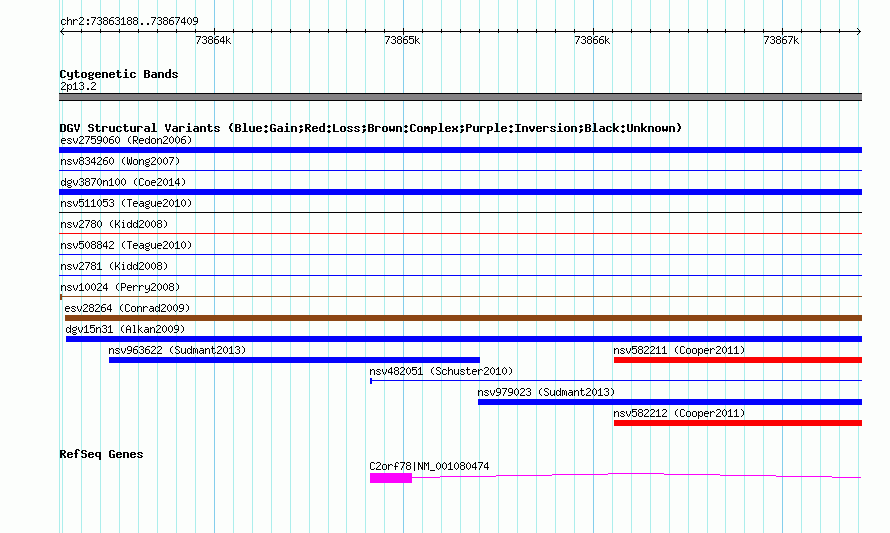
Task: Open variant label nsv582212 (Cooper2011)
Action: coord(679,413)
